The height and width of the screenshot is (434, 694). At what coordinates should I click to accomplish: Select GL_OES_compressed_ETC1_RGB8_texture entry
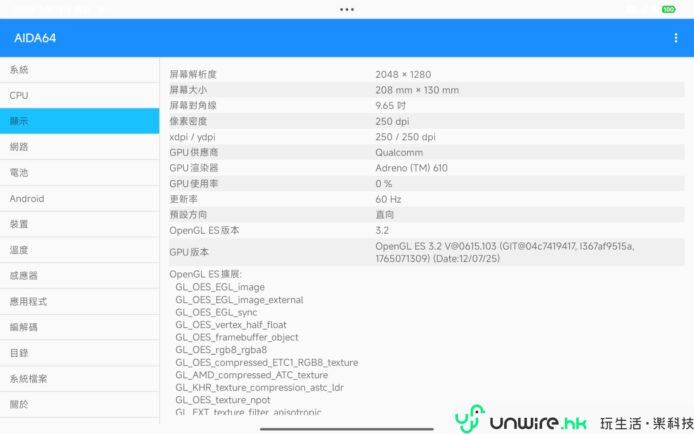pos(267,362)
